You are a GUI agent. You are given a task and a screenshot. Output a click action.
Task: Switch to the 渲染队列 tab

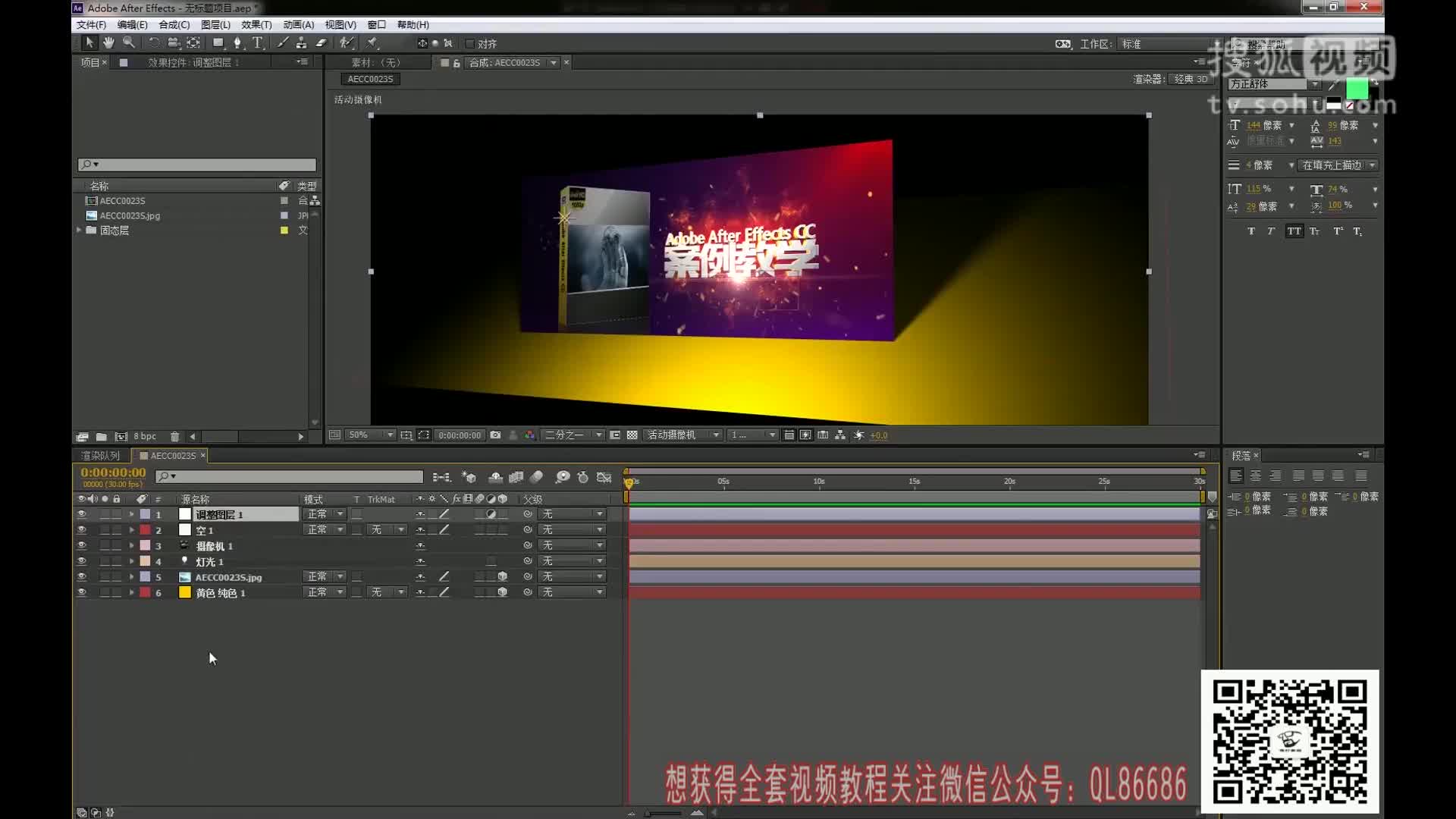(x=101, y=456)
